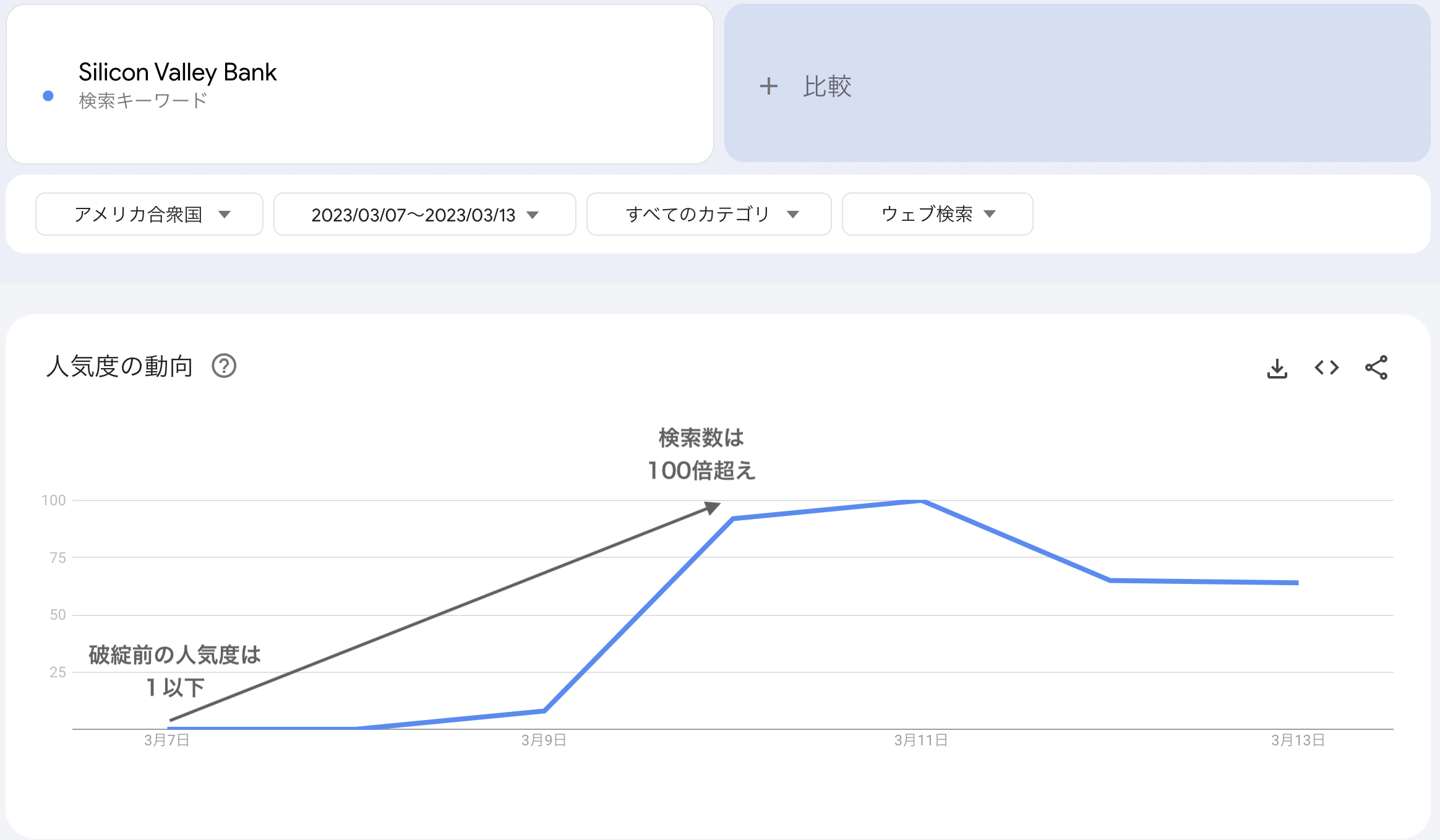
Task: Open the help question mark icon
Action: click(224, 366)
